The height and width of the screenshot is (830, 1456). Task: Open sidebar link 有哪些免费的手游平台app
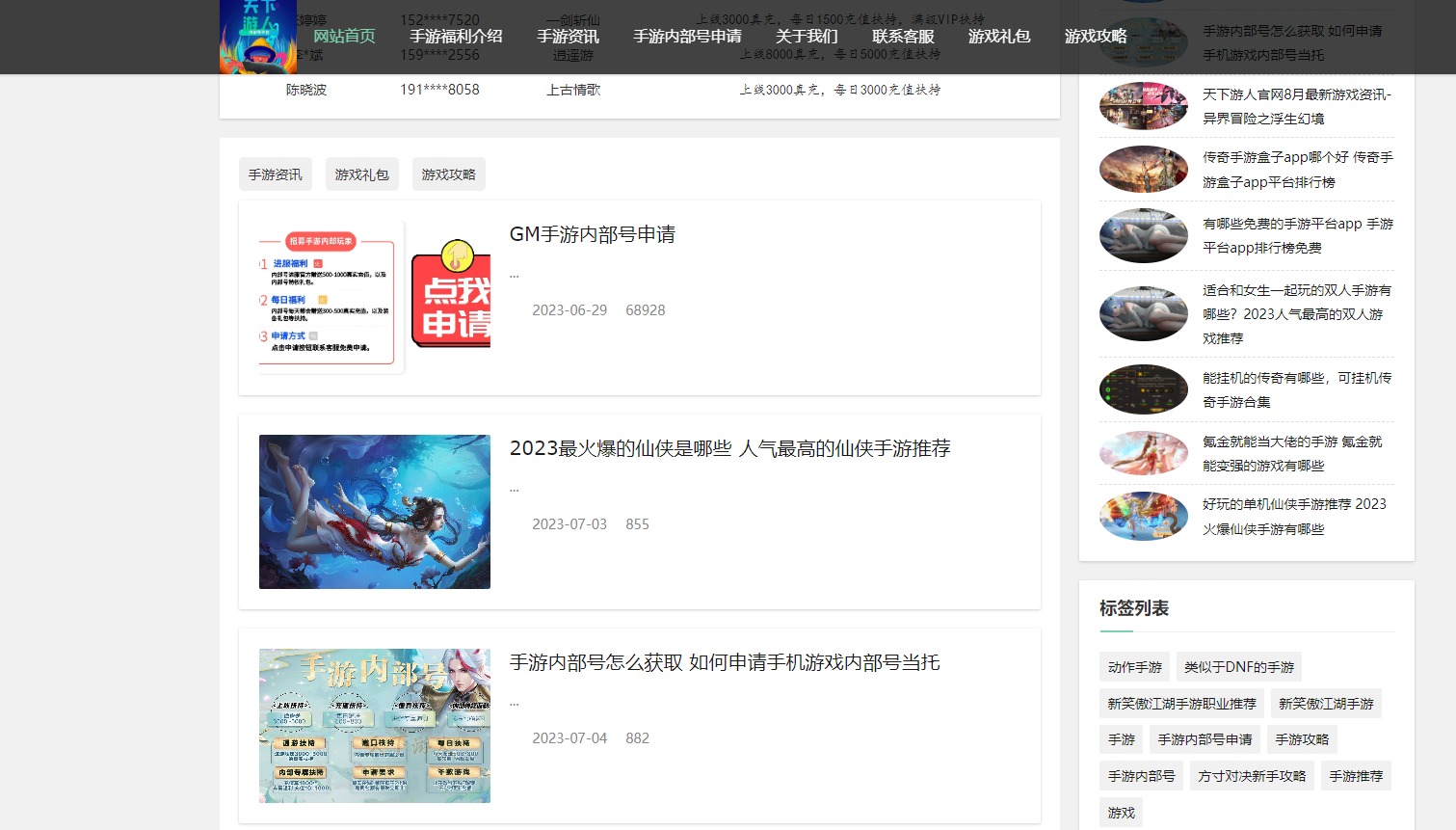tap(1298, 235)
